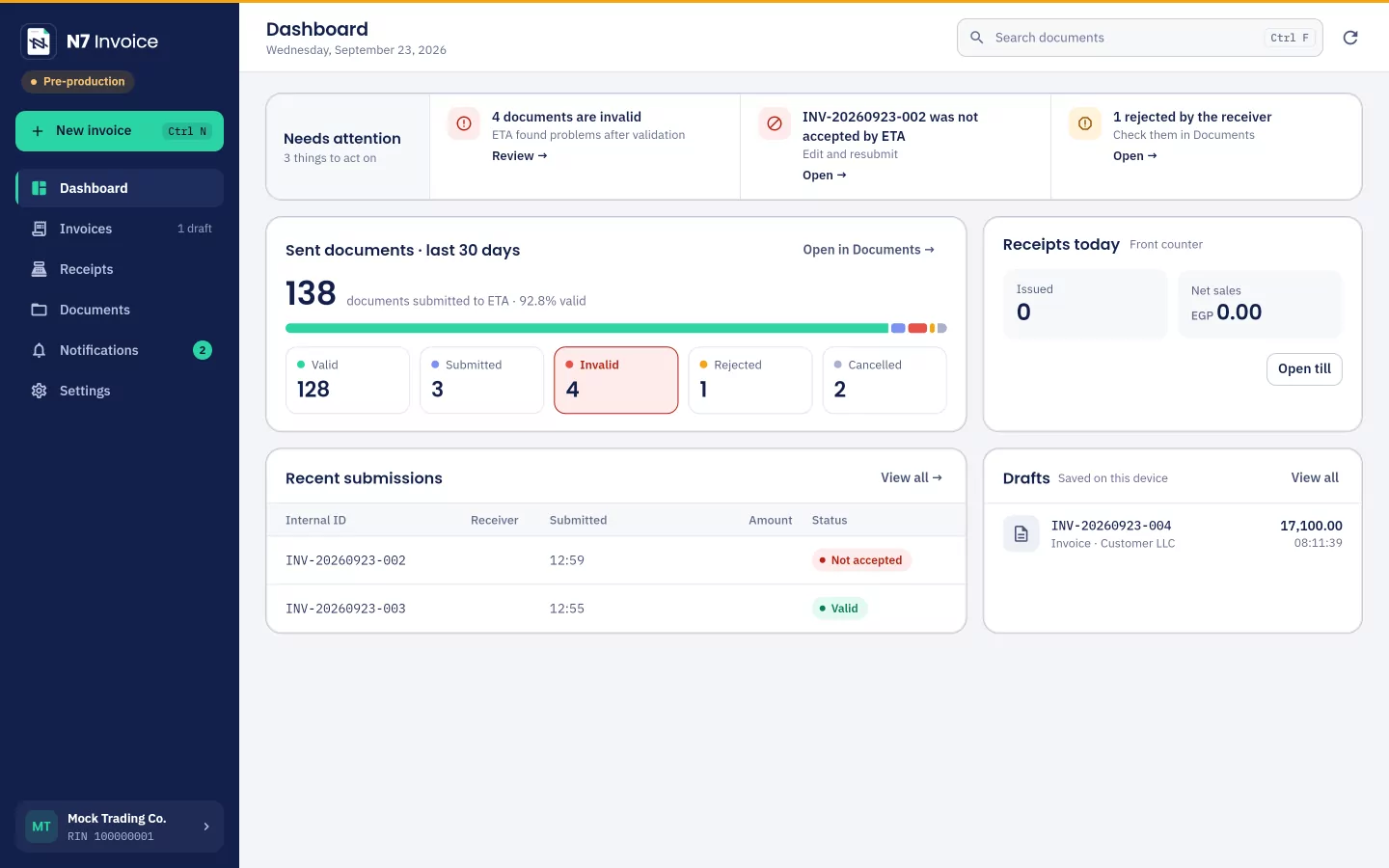View all drafts
Viewport: 1389px width, 868px height.
click(1315, 477)
